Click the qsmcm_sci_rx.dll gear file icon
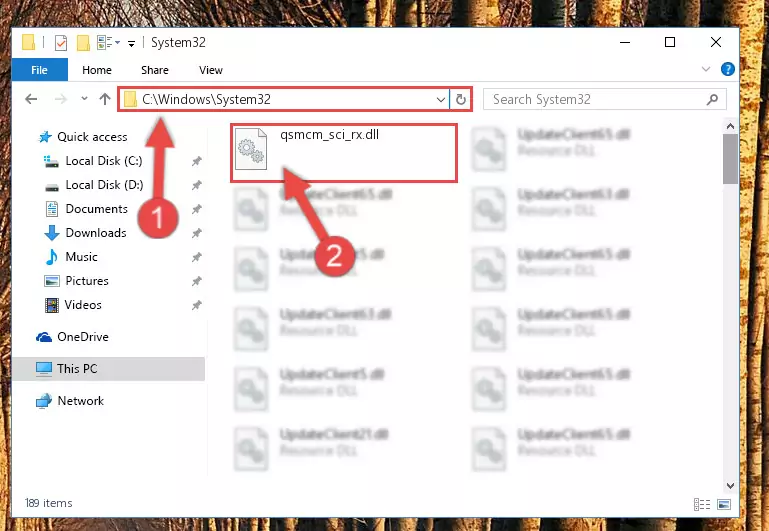Screen dimensions: 769x531 [x=251, y=149]
